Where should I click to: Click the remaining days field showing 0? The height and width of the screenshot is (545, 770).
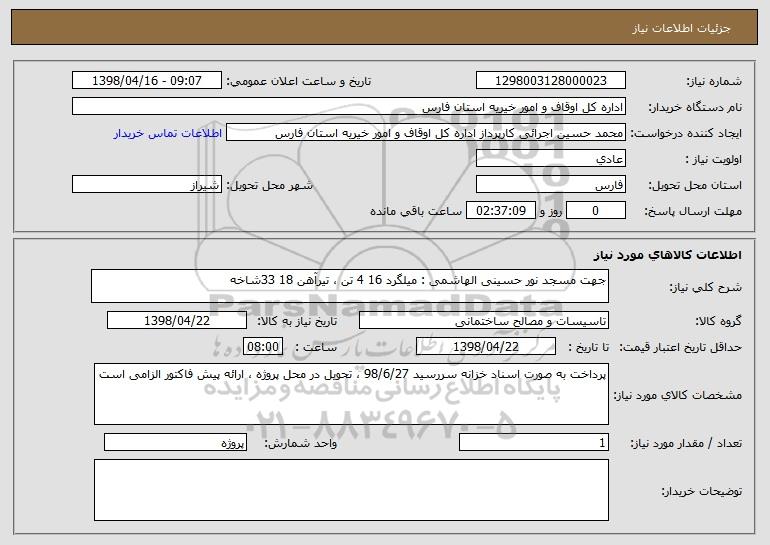click(x=596, y=211)
